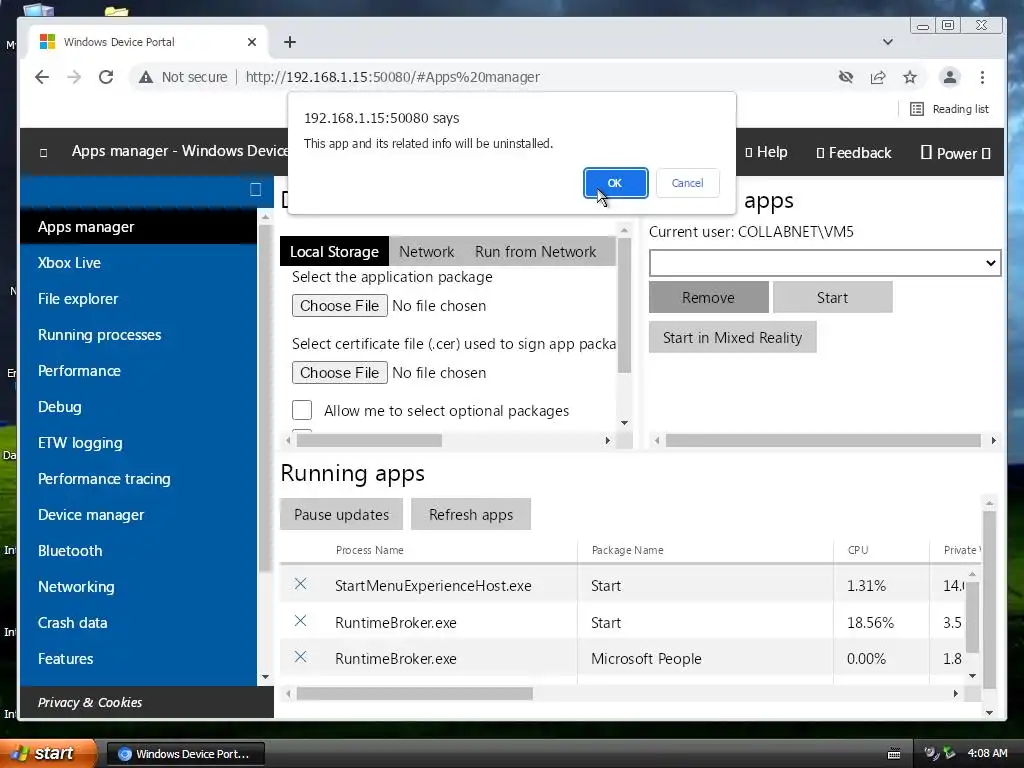Expand the installed apps dropdown
The image size is (1024, 768).
(825, 263)
